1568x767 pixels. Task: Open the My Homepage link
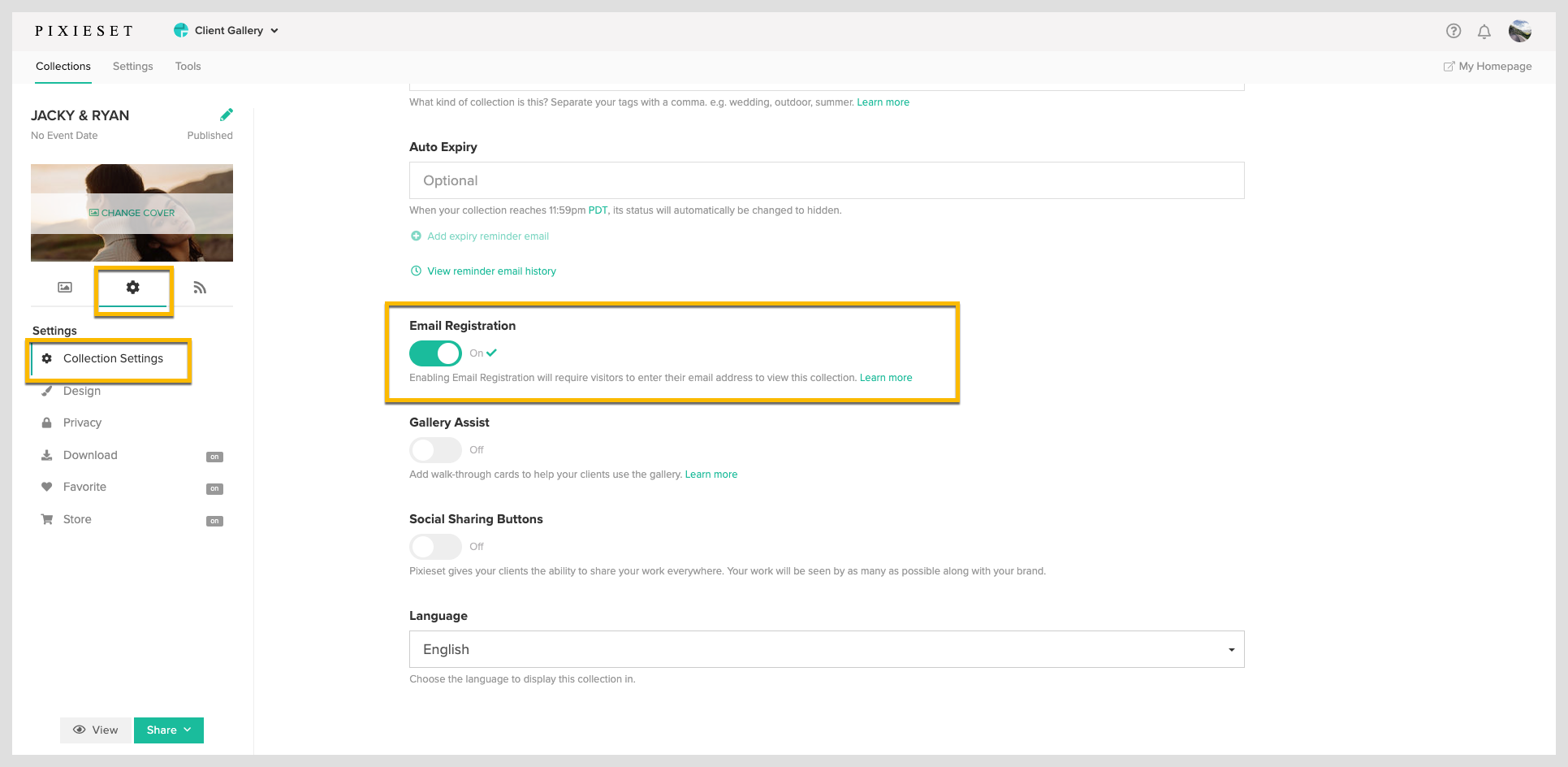1495,67
